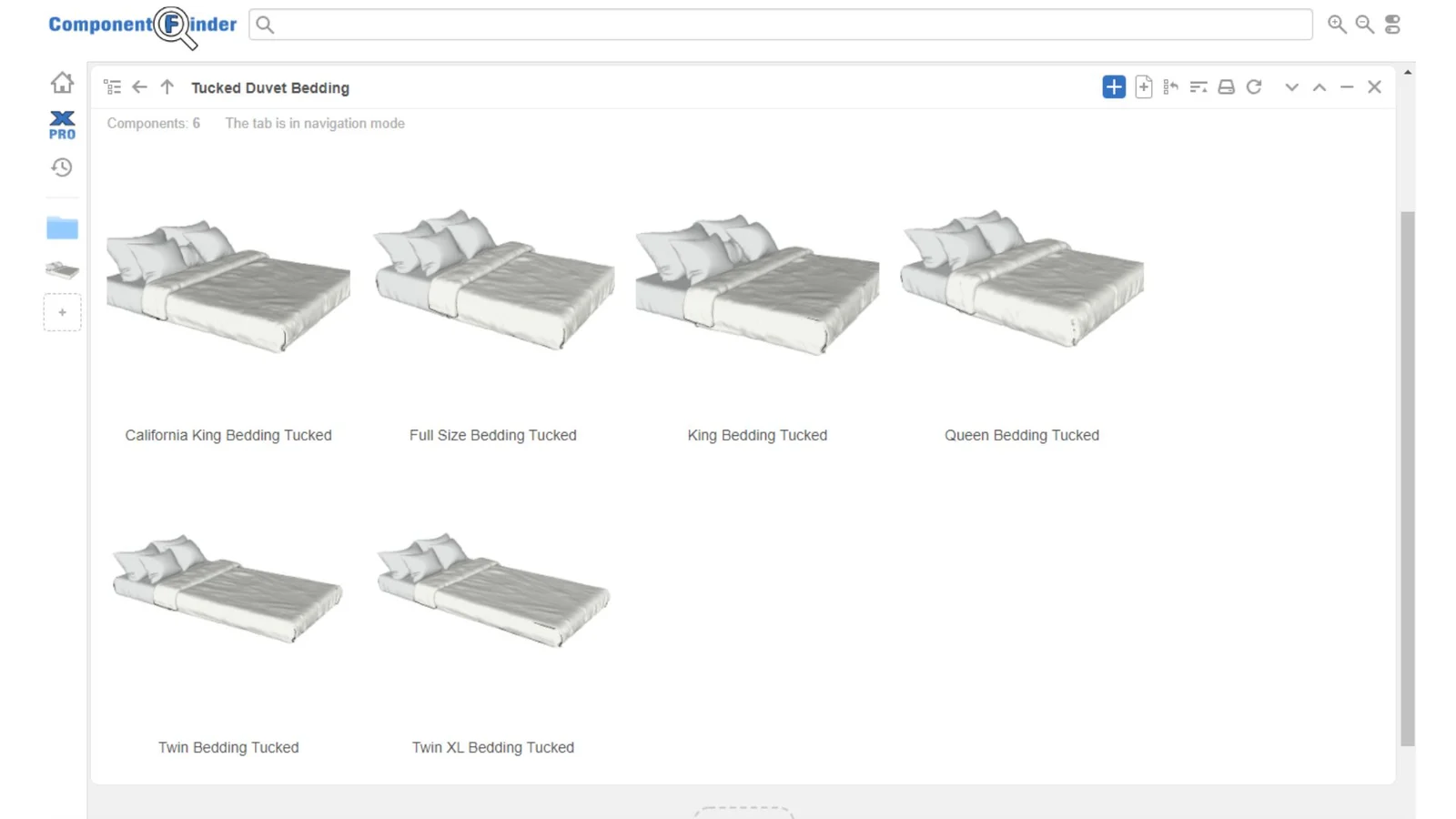The image size is (1456, 819).
Task: Click the sort options icon in the toolbar
Action: click(1198, 86)
